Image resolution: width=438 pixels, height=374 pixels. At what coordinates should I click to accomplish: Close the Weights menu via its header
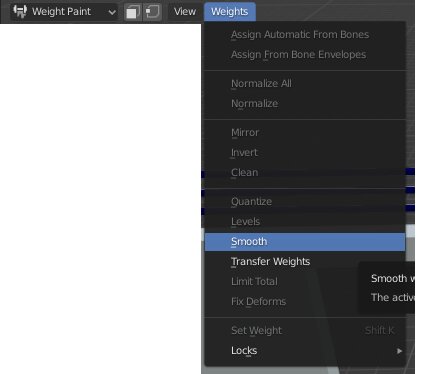(x=230, y=12)
